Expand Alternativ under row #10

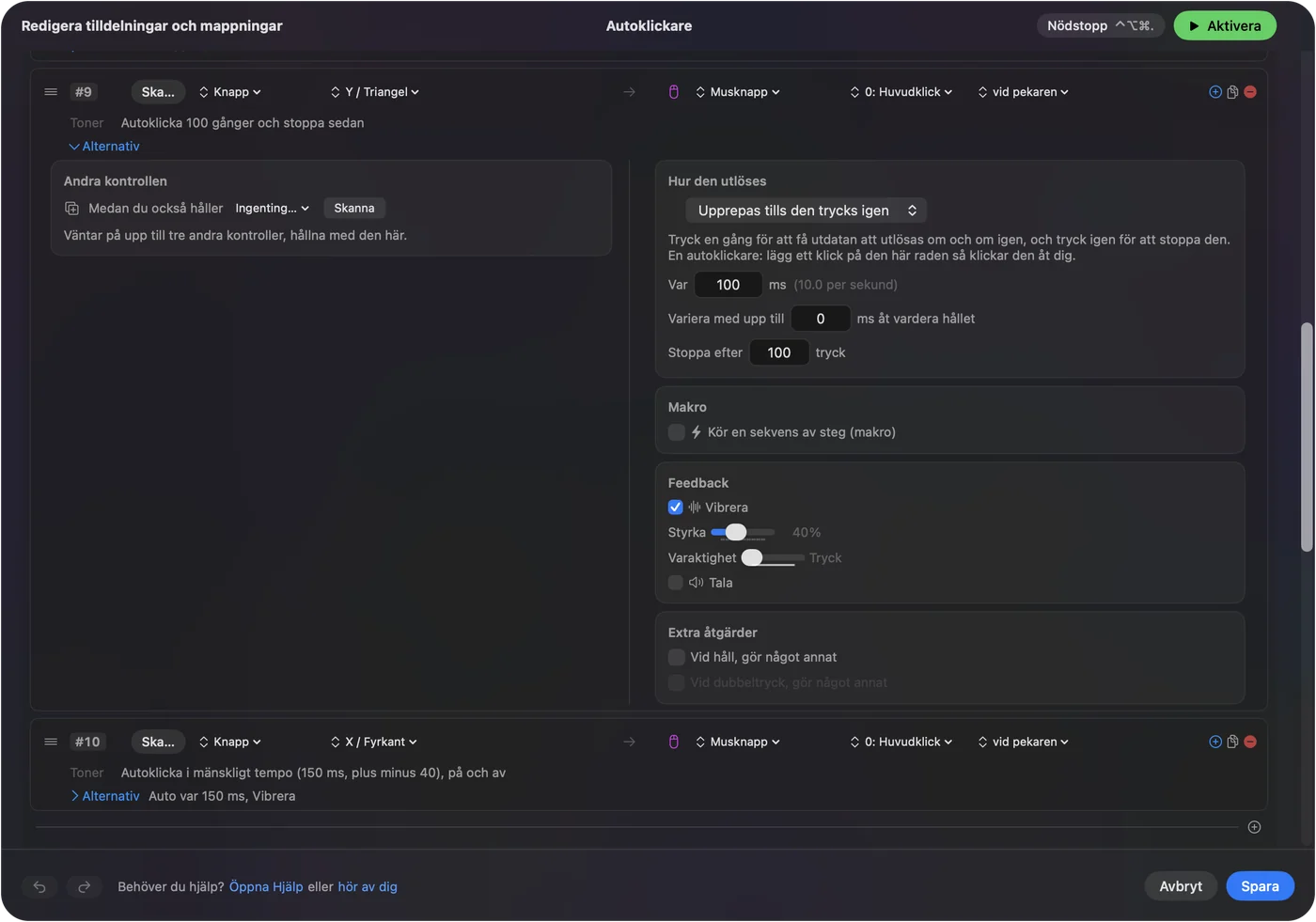(x=104, y=796)
